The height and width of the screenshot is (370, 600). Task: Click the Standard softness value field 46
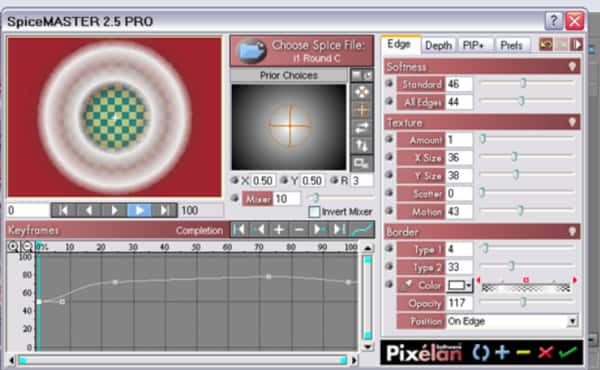459,84
